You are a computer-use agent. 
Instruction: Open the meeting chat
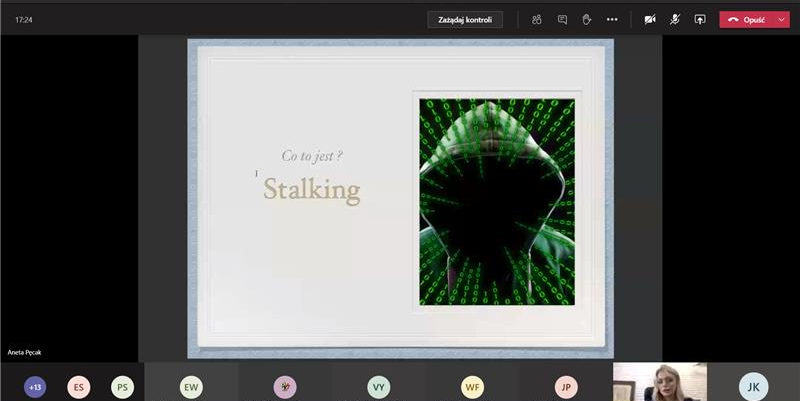click(562, 20)
